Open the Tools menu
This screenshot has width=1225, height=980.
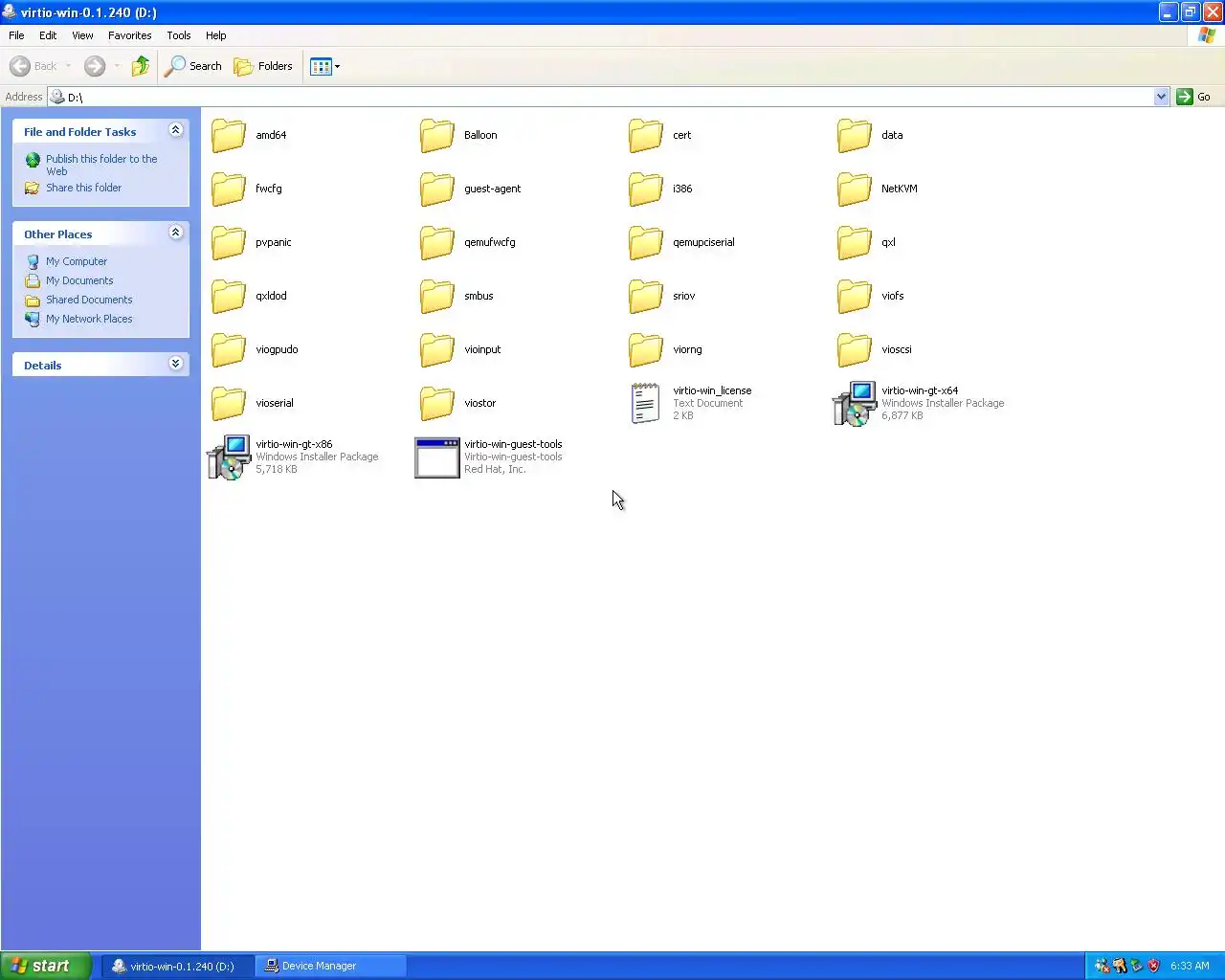[178, 35]
